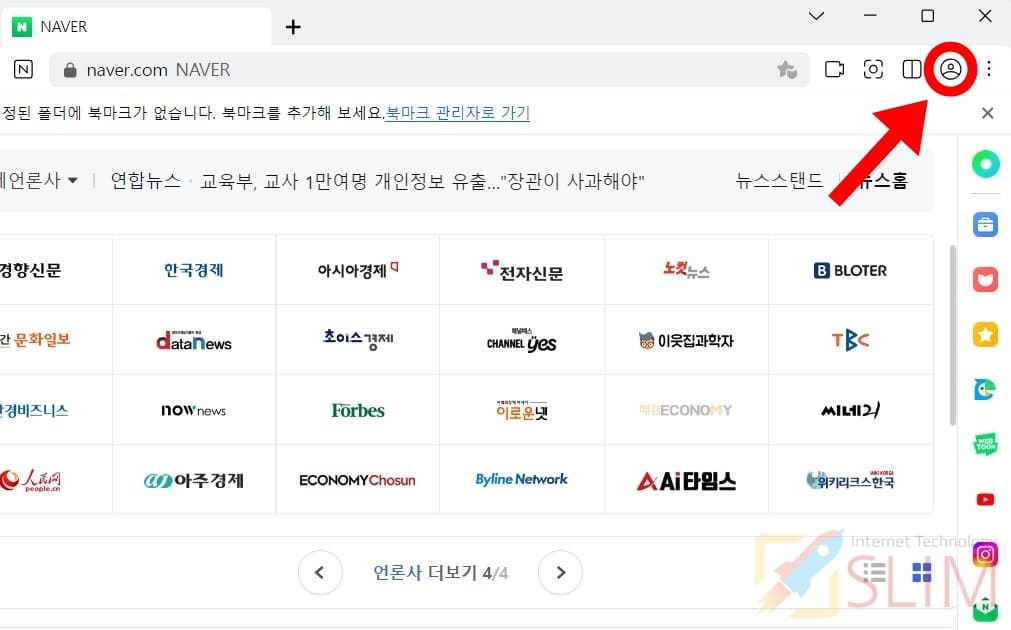Open the blue briefcase sidebar icon
This screenshot has width=1011, height=630.
click(985, 224)
